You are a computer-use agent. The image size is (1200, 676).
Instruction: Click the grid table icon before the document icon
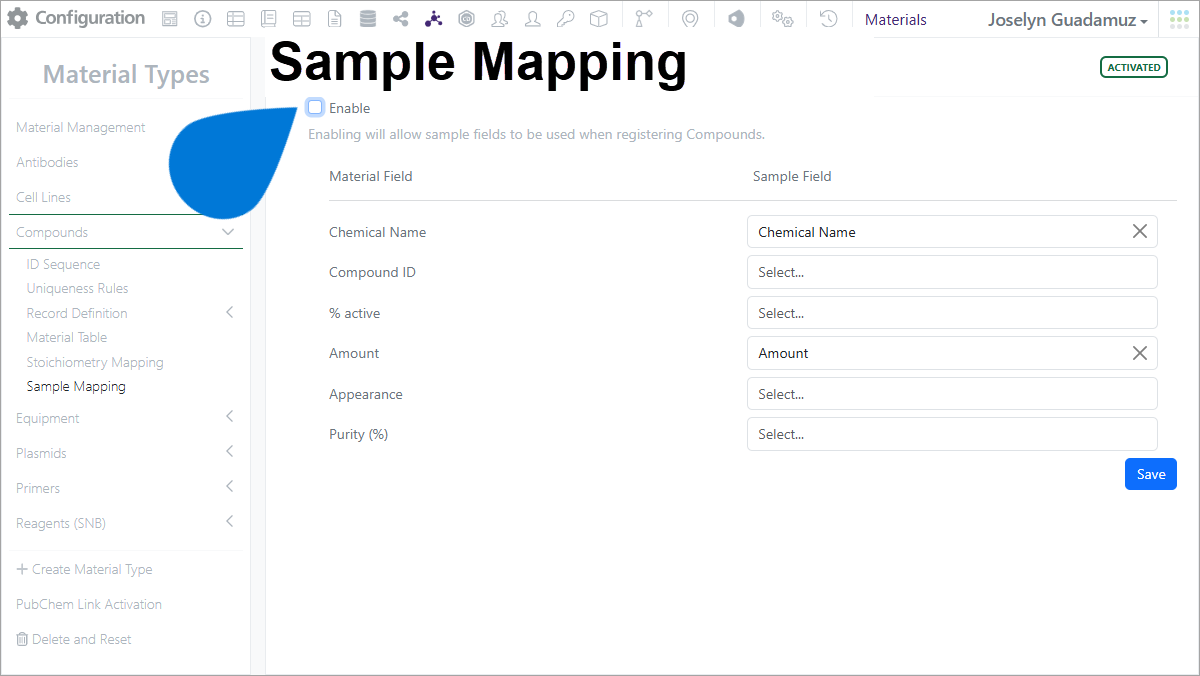click(301, 19)
